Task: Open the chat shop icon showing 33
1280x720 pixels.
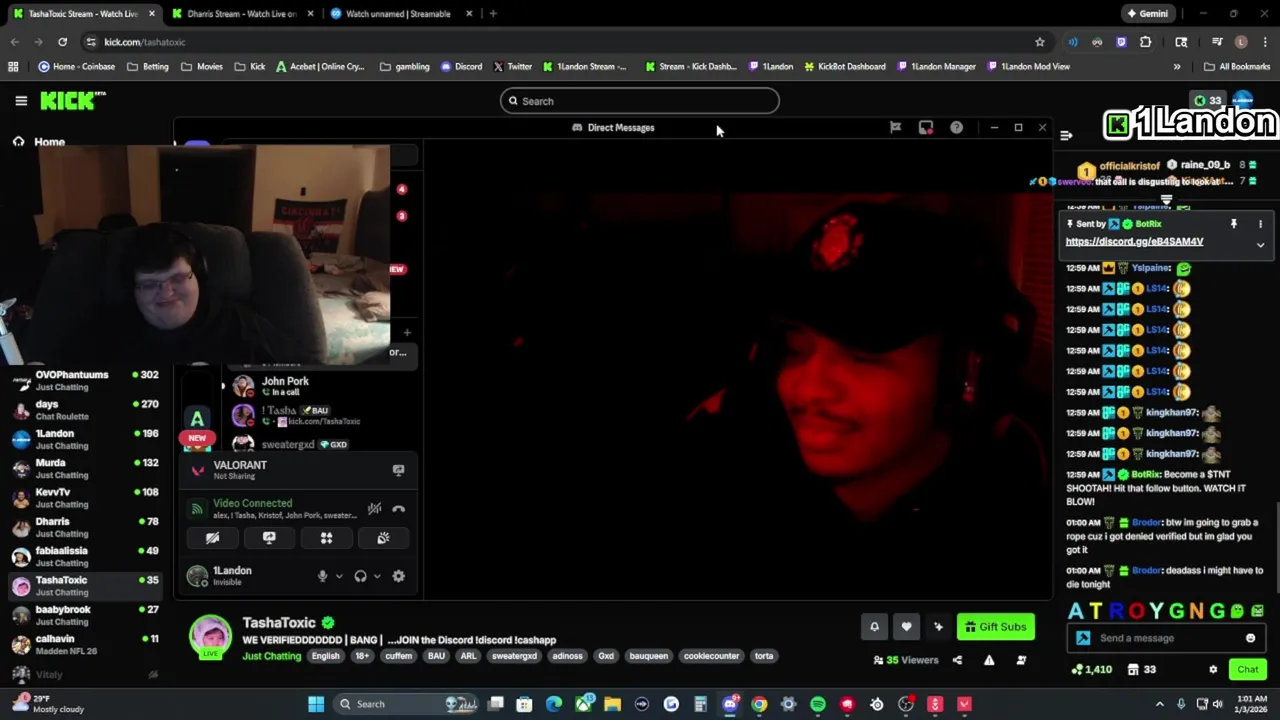Action: coord(1142,669)
